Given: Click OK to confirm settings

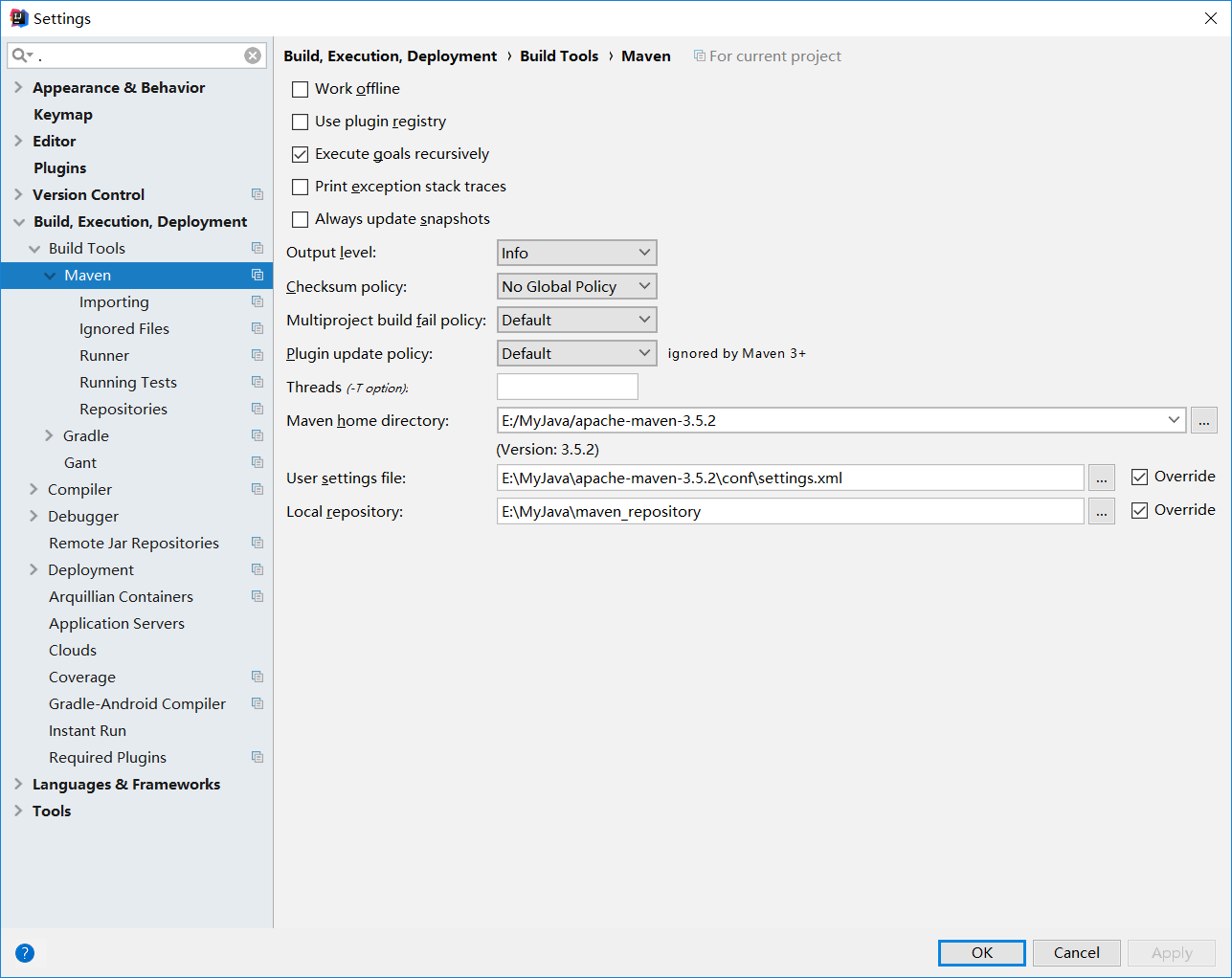Looking at the screenshot, I should coord(982,952).
